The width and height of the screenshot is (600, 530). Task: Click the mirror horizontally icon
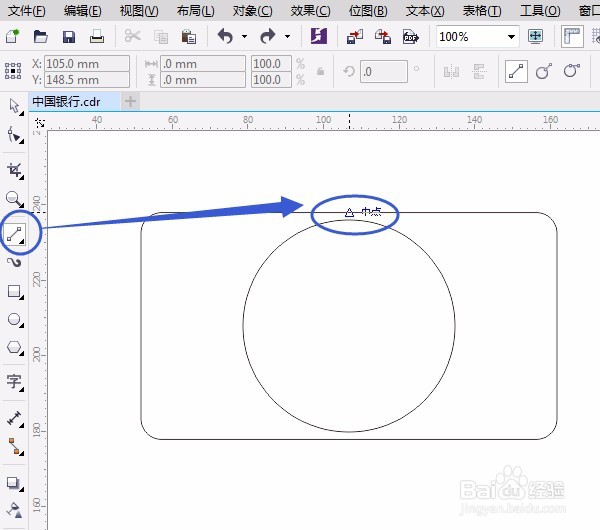pyautogui.click(x=451, y=71)
